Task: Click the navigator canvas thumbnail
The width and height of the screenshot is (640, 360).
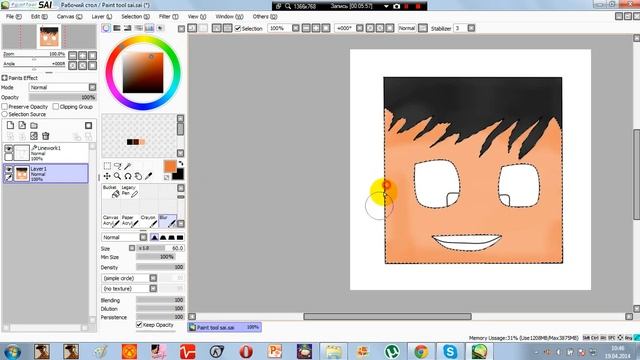Action: point(50,36)
